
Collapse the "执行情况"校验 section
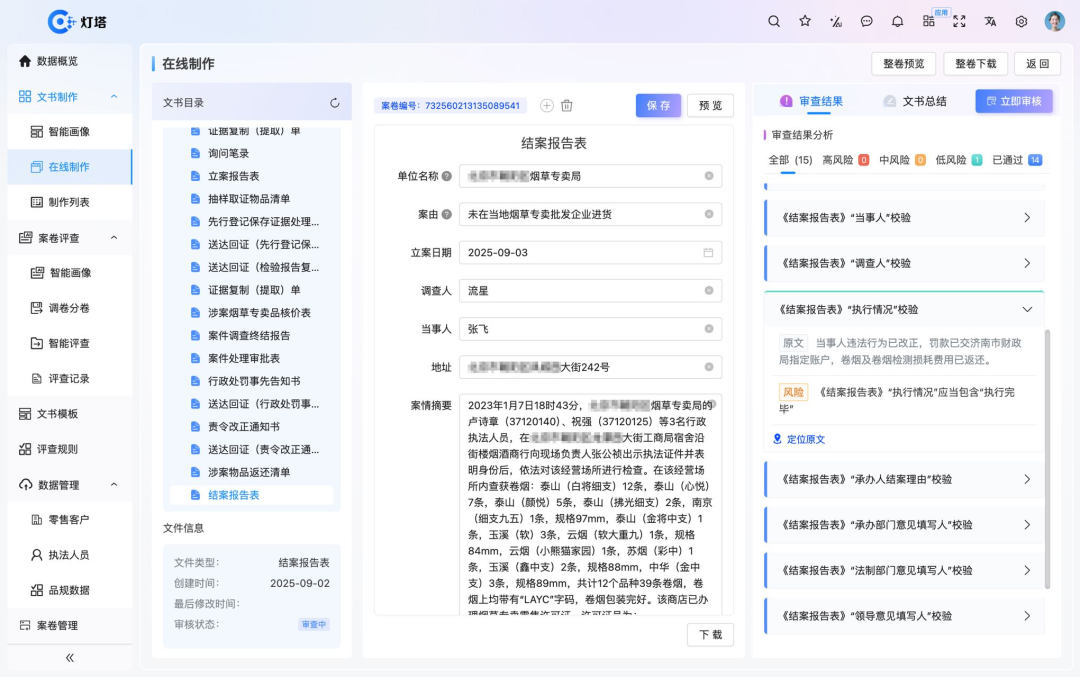click(x=1027, y=310)
